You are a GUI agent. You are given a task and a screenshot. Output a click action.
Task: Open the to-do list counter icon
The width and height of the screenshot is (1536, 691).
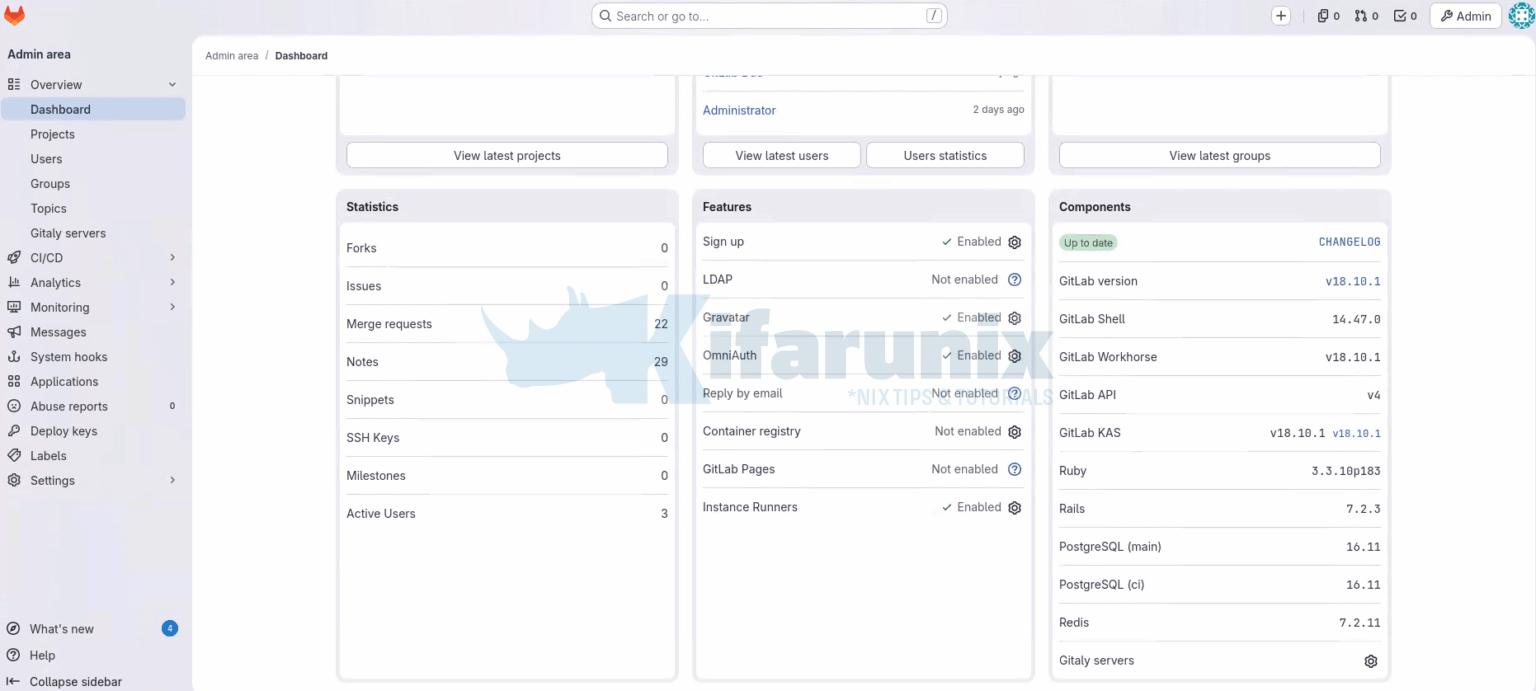pos(1405,16)
